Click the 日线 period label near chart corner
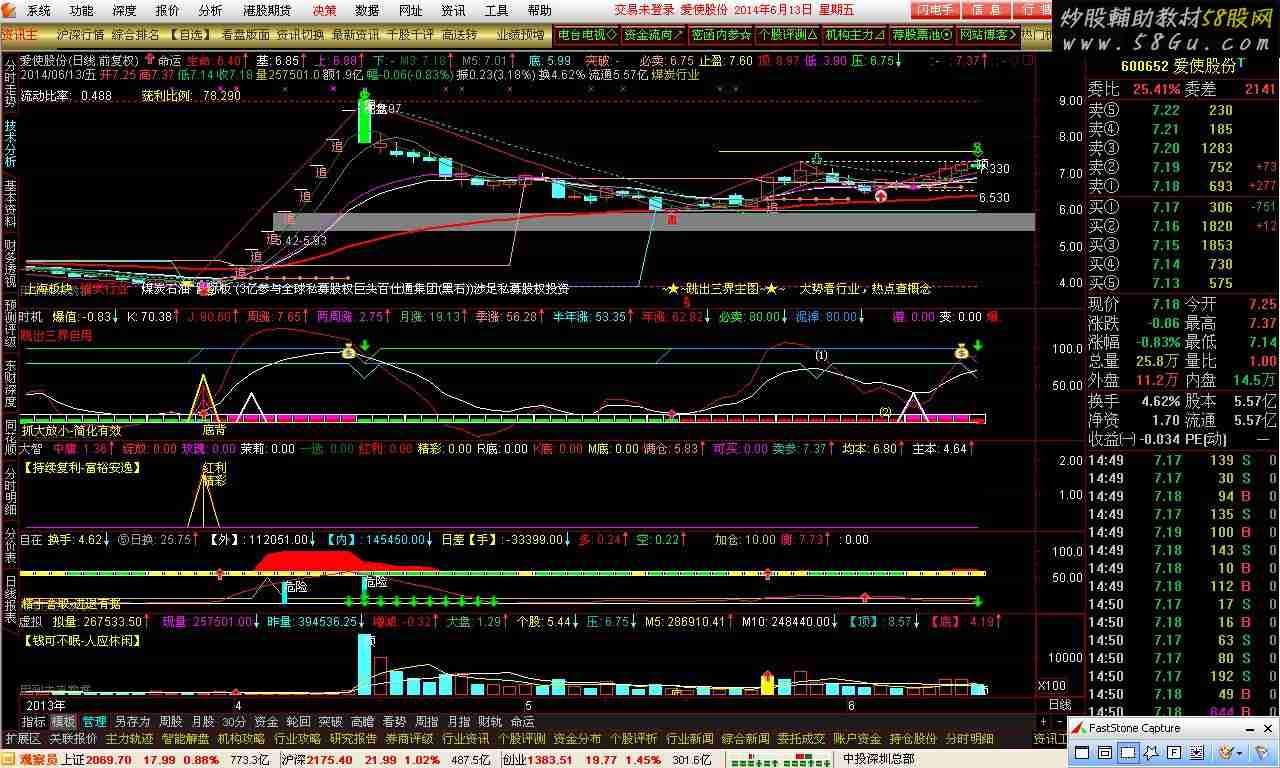 coord(1060,704)
